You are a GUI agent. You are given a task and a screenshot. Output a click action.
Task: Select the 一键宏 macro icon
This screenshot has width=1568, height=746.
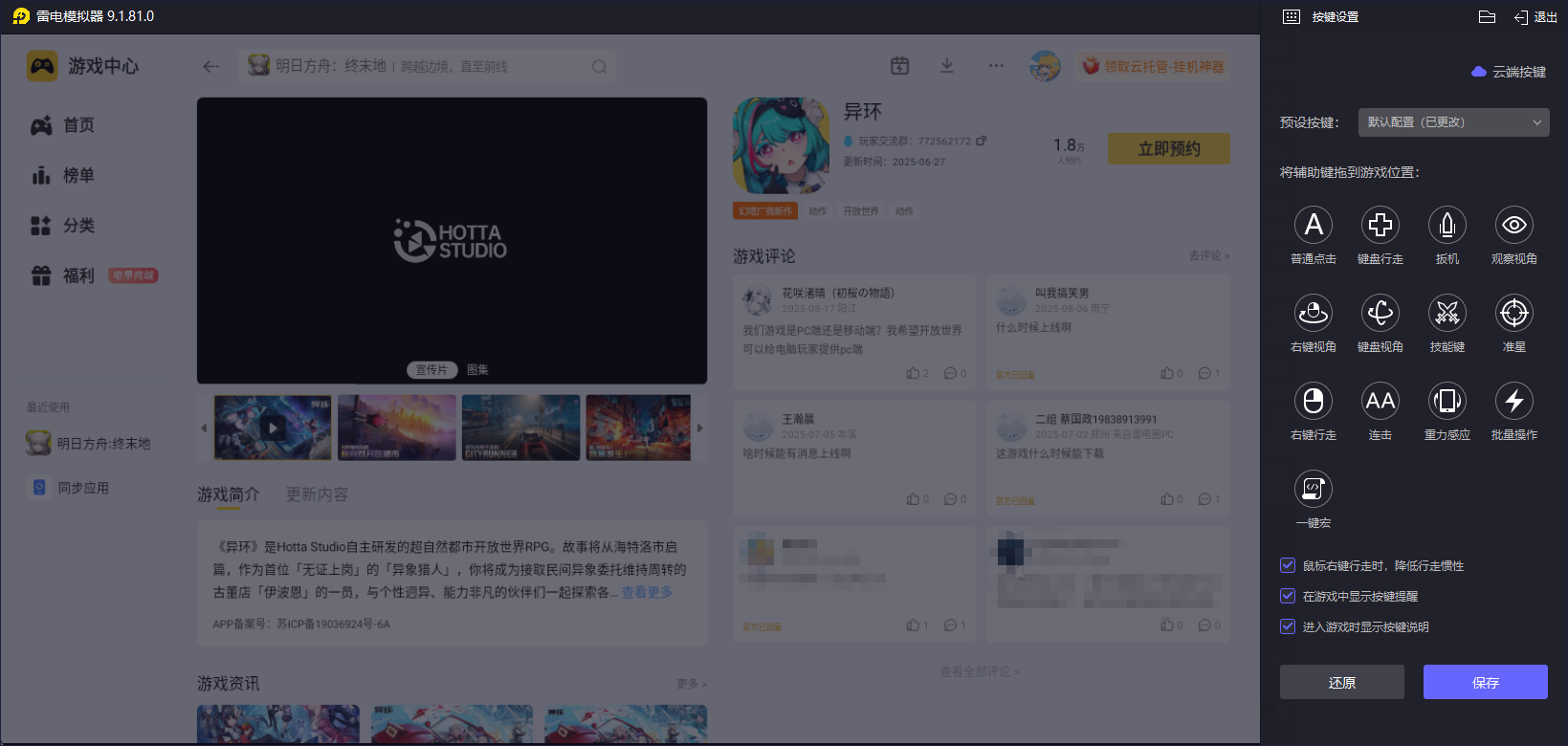1314,489
